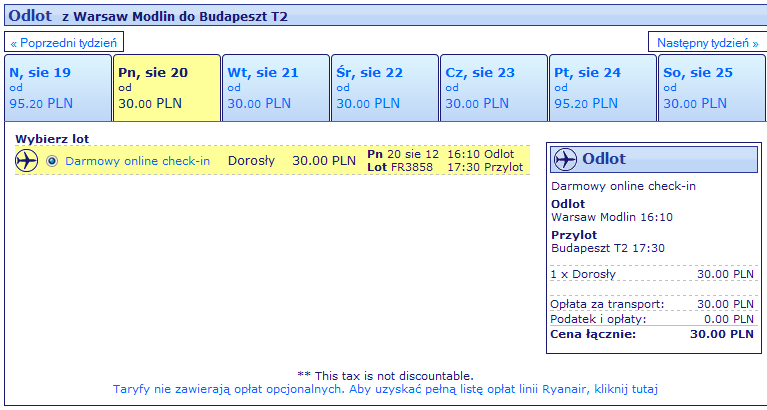Select the So, sie 25 date tab
Image resolution: width=767 pixels, height=410 pixels.
[711, 87]
